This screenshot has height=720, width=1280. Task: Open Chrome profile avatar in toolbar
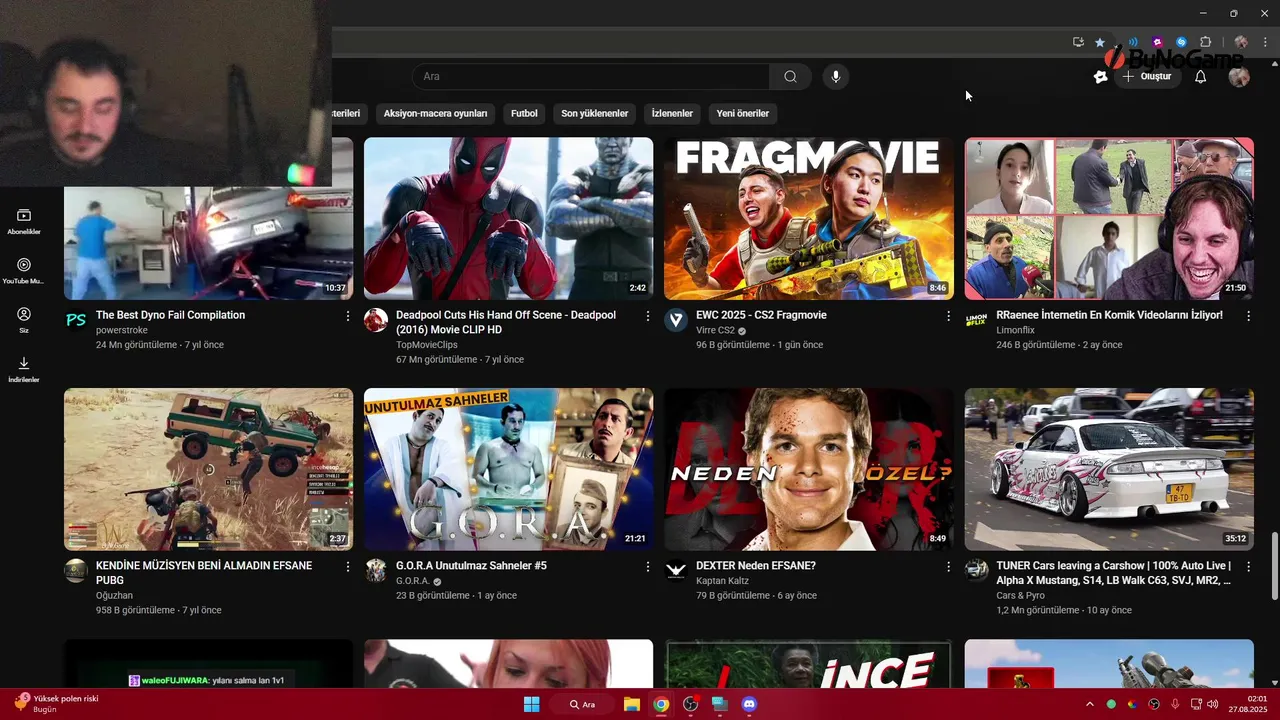coord(1241,42)
